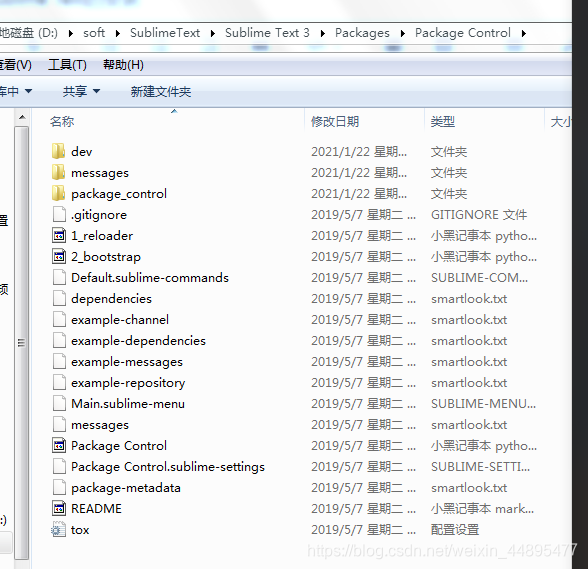Navigate to Packages in the address bar

tap(362, 33)
